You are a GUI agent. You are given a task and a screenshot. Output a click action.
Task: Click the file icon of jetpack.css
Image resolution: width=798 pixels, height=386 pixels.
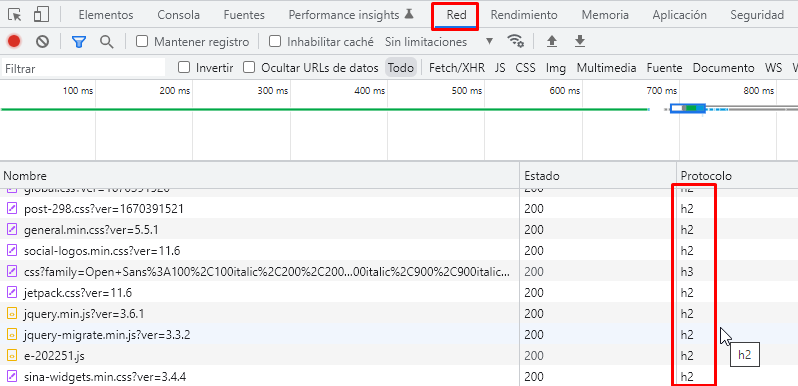click(12, 292)
